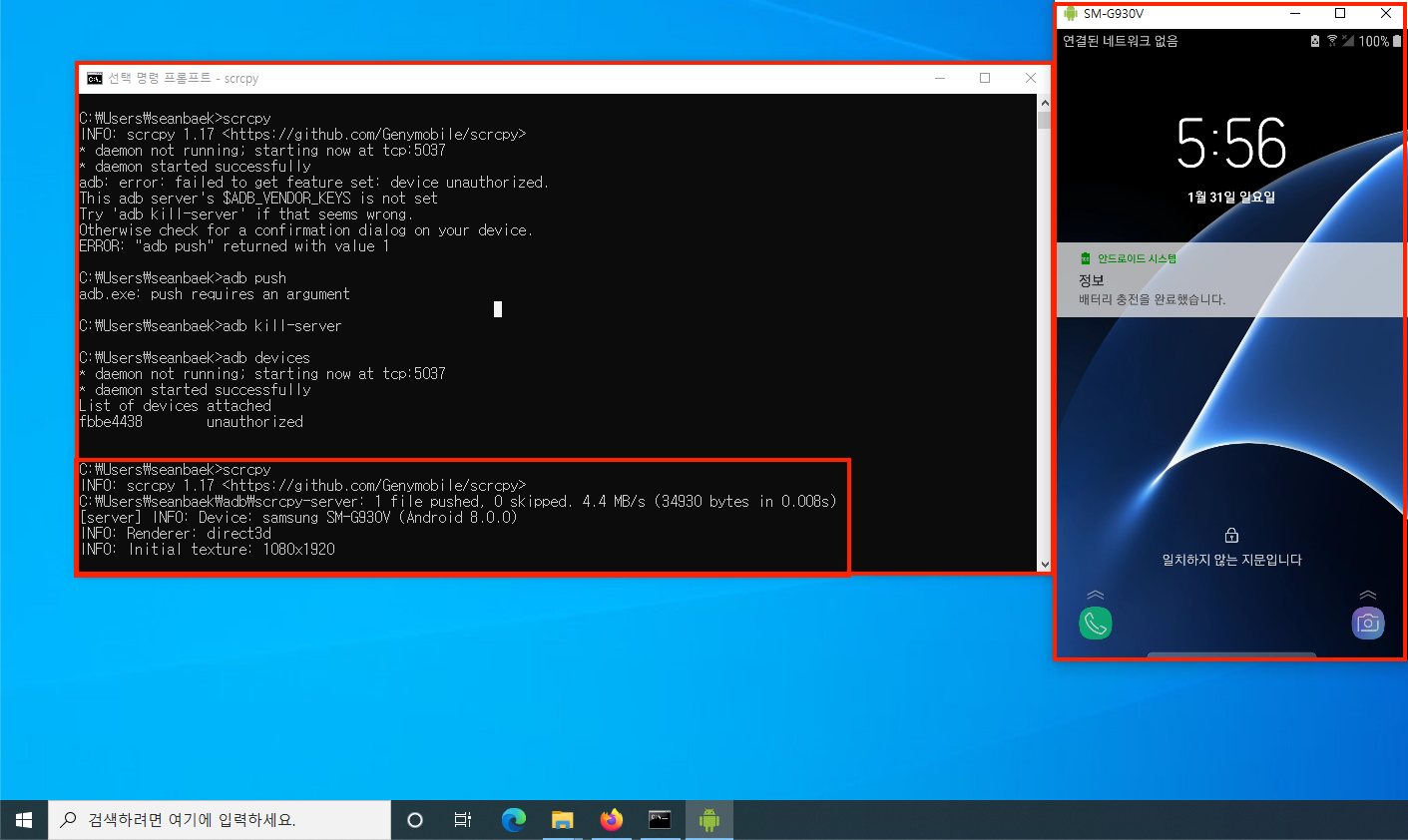The height and width of the screenshot is (840, 1408).
Task: Click the line 'INFO: Renderer: direct3d'
Action: (x=175, y=534)
